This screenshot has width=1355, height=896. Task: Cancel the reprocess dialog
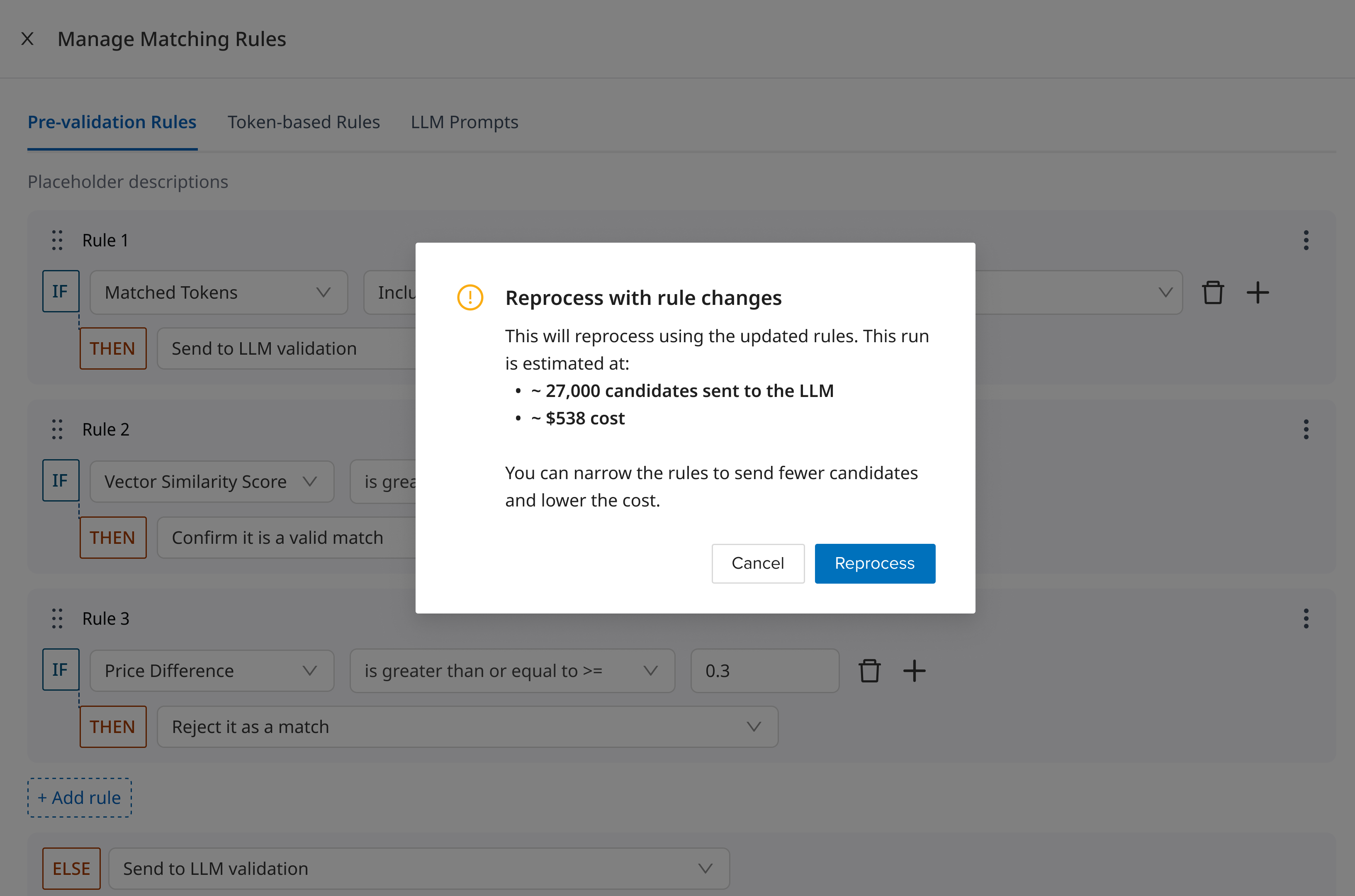(x=758, y=563)
